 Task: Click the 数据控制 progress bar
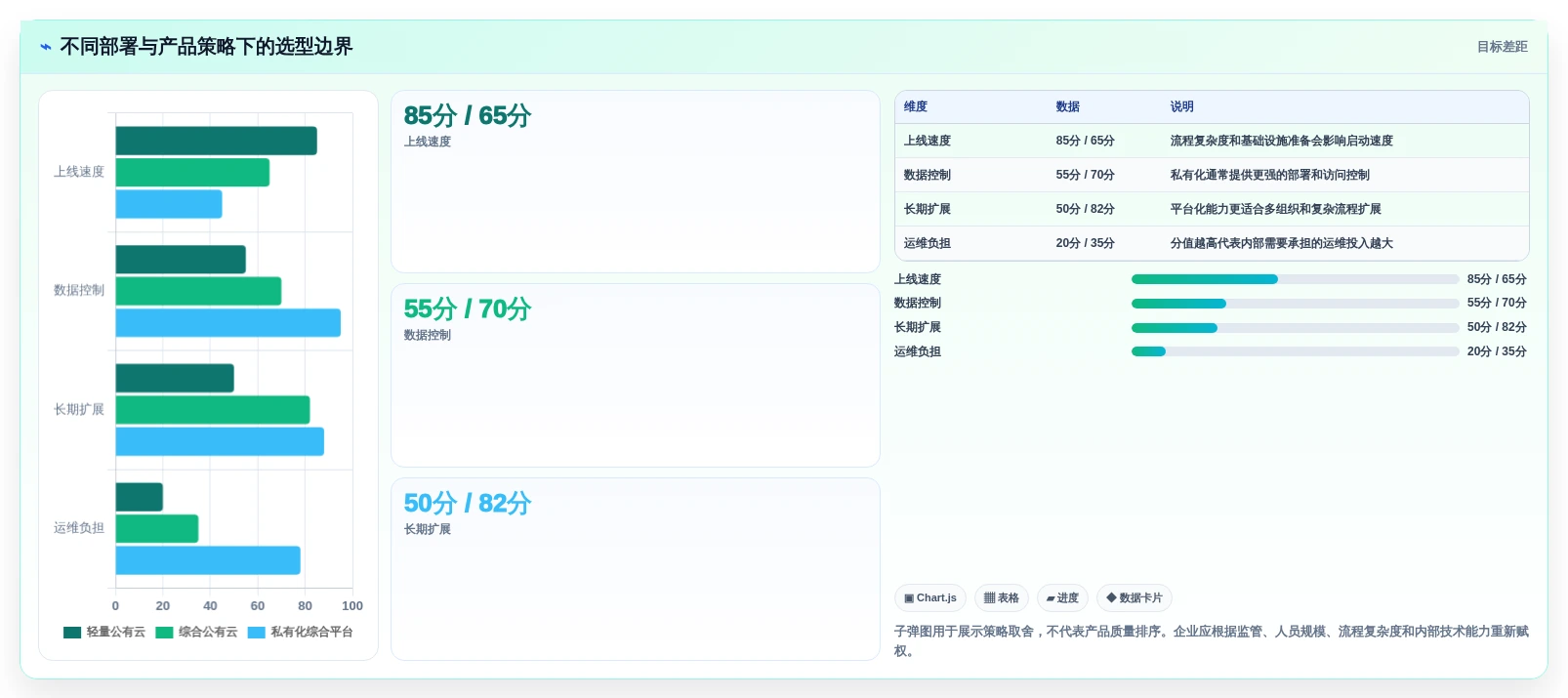coord(1295,304)
